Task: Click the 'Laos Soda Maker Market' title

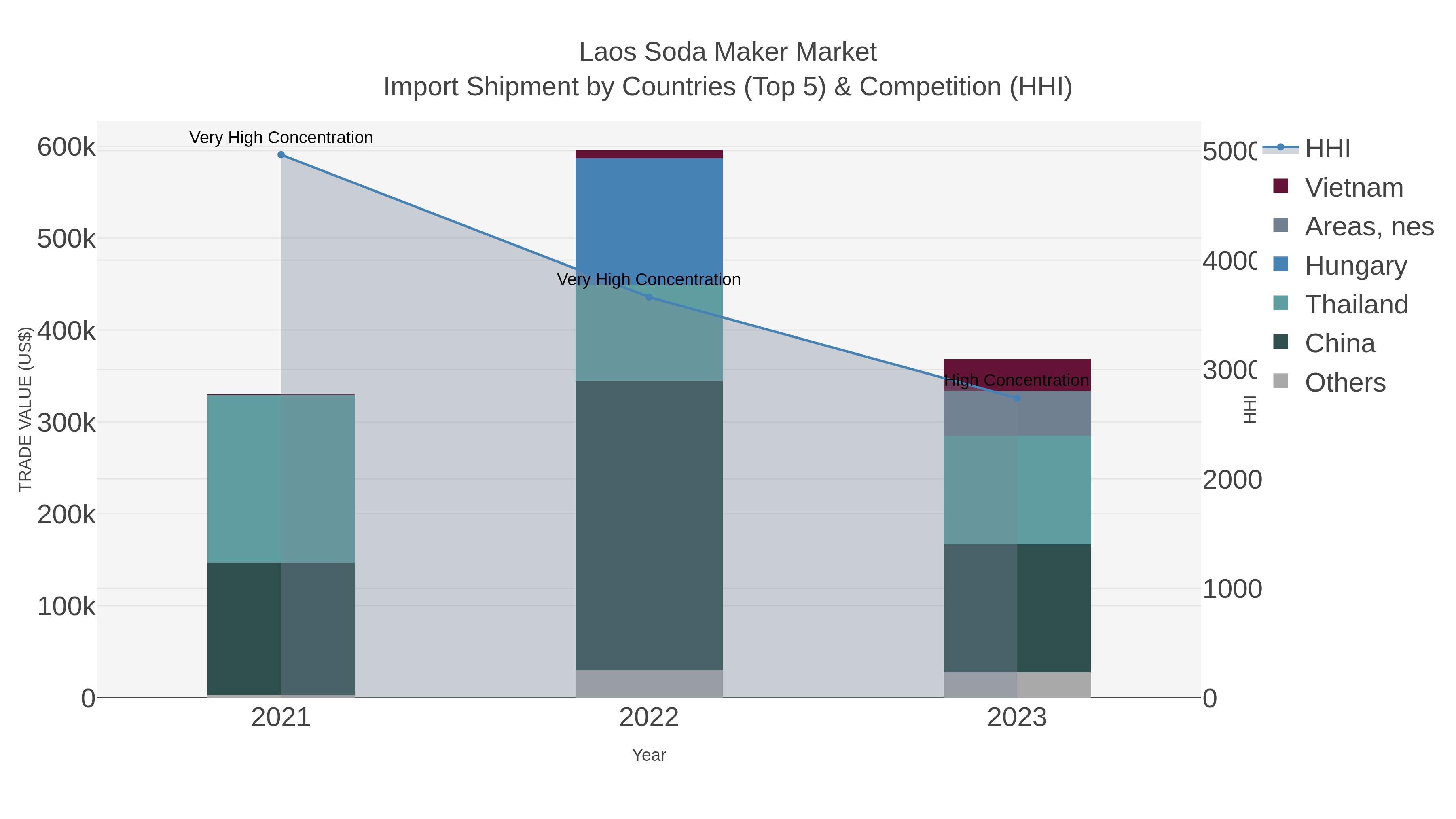Action: click(x=728, y=52)
